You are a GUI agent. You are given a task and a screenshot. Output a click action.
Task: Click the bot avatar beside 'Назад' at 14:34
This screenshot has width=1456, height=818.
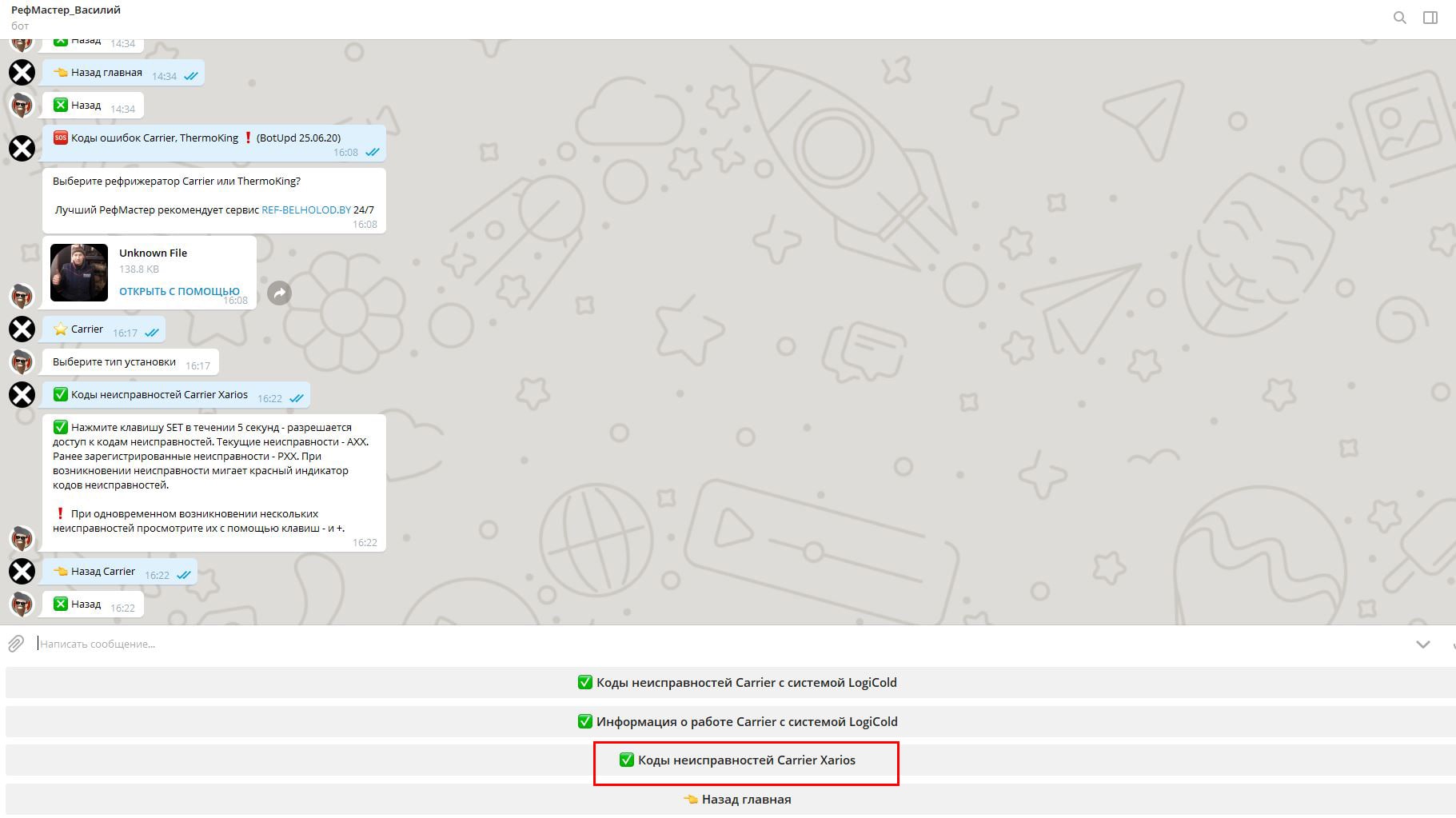tap(22, 105)
